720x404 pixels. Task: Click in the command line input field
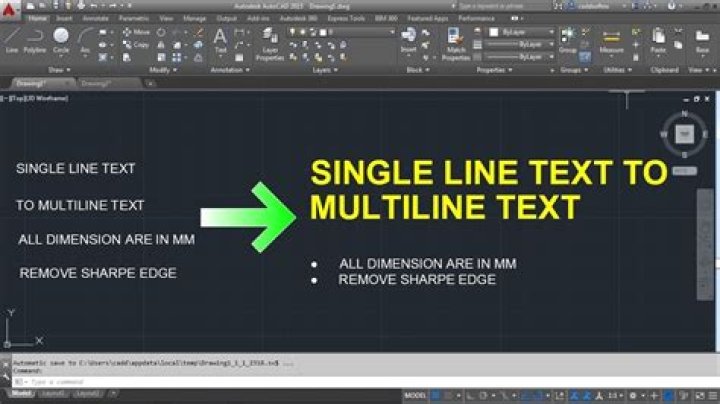[150, 382]
